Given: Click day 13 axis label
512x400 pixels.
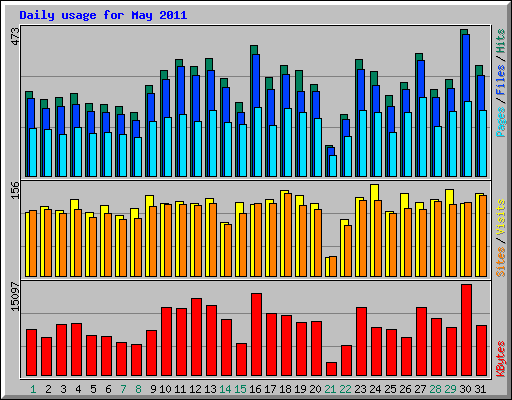Looking at the screenshot, I should 210,389.
